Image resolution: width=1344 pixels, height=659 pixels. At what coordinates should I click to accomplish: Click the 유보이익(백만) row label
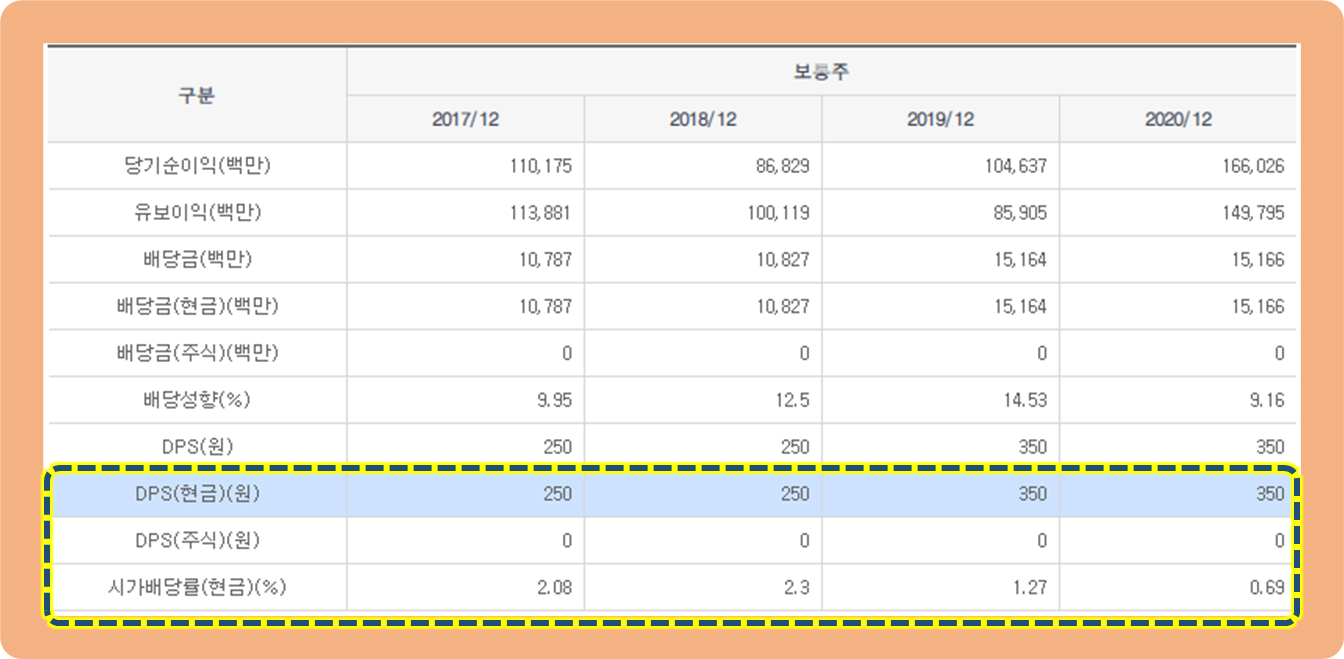coord(197,213)
